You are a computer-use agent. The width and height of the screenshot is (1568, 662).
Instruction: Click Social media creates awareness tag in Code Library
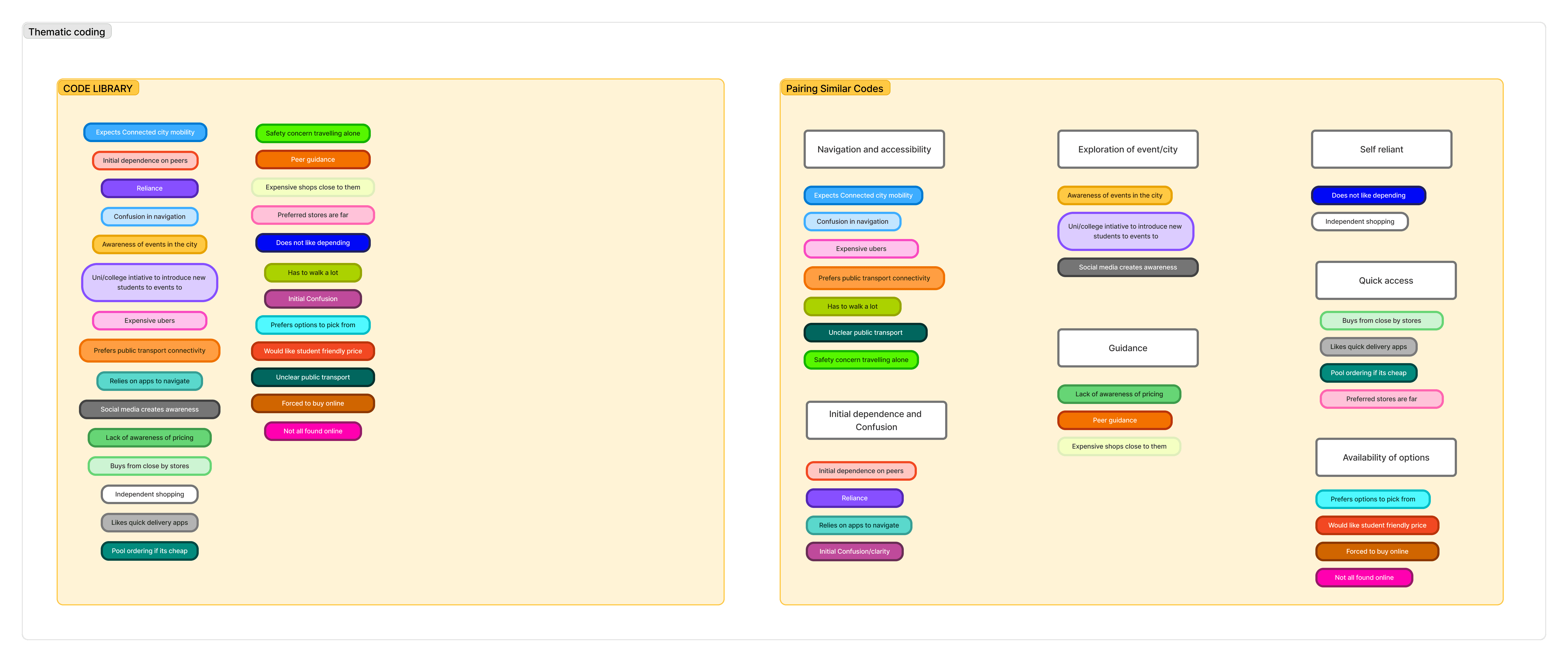(149, 409)
